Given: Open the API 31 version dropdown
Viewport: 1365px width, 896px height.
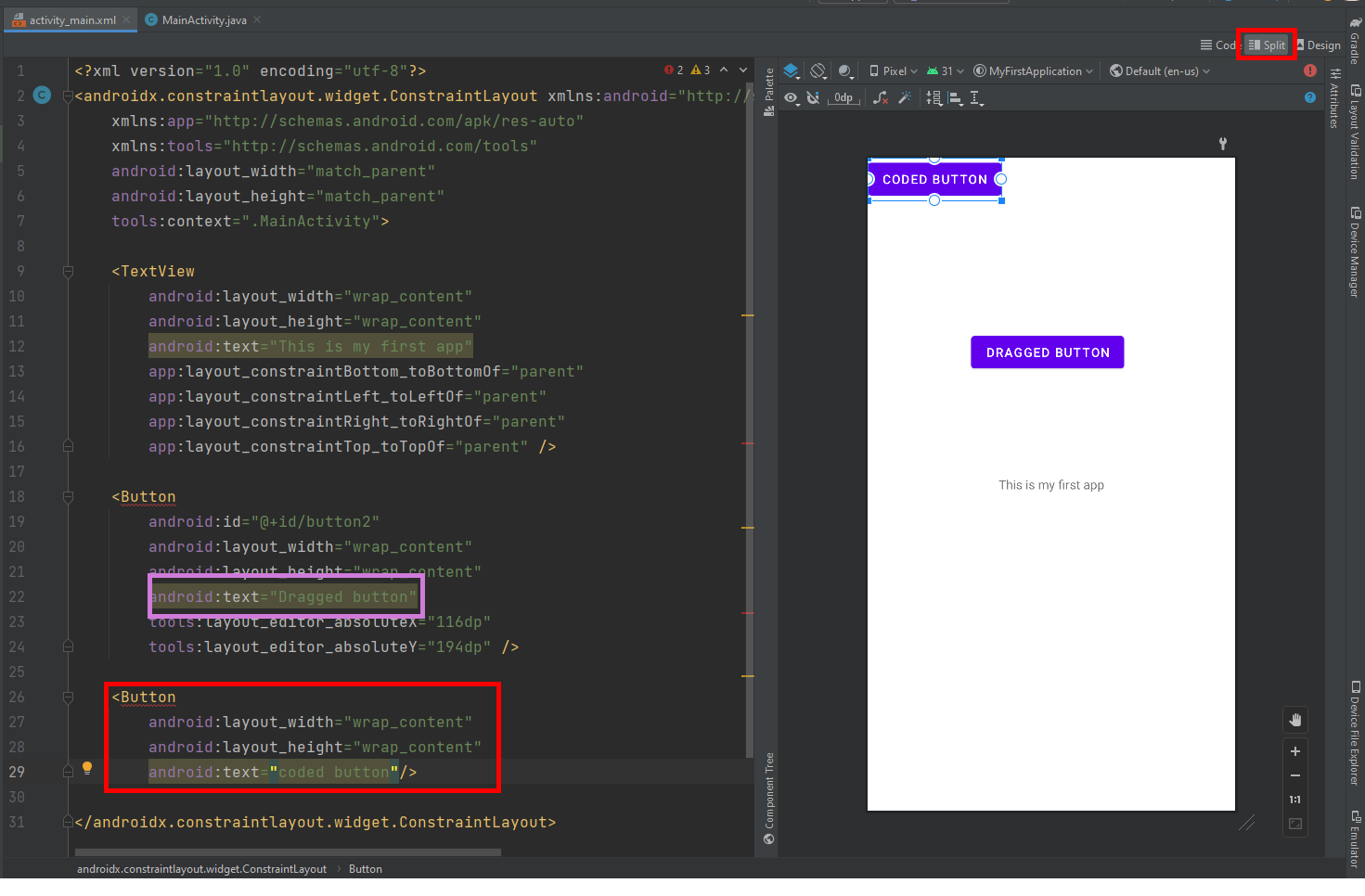Looking at the screenshot, I should [x=946, y=70].
